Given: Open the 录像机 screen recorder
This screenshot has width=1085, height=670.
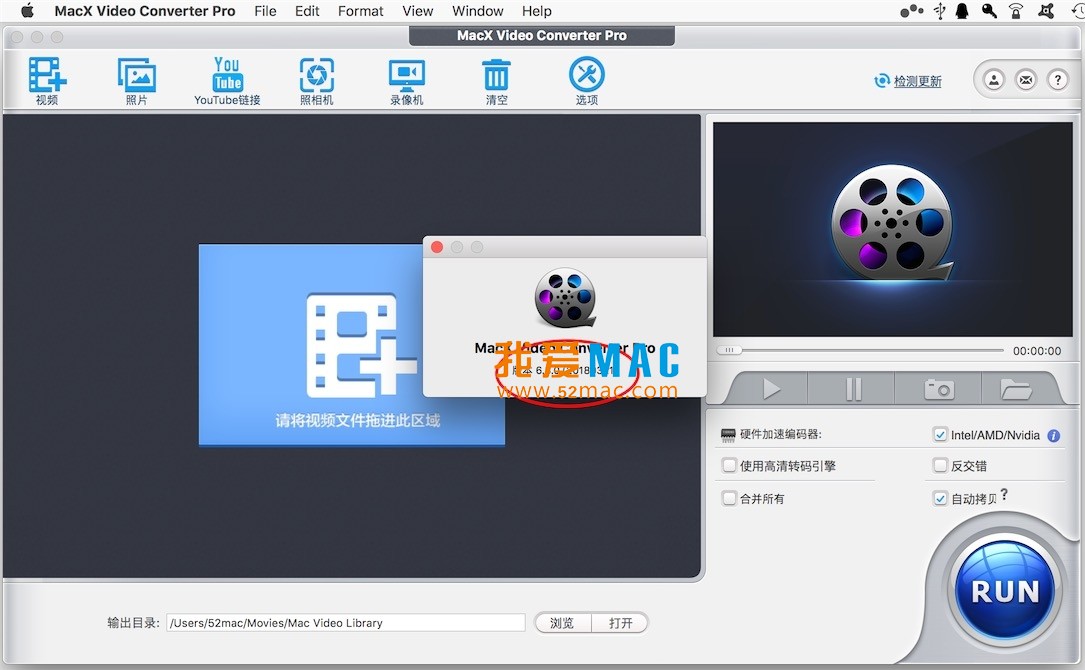Looking at the screenshot, I should 406,81.
